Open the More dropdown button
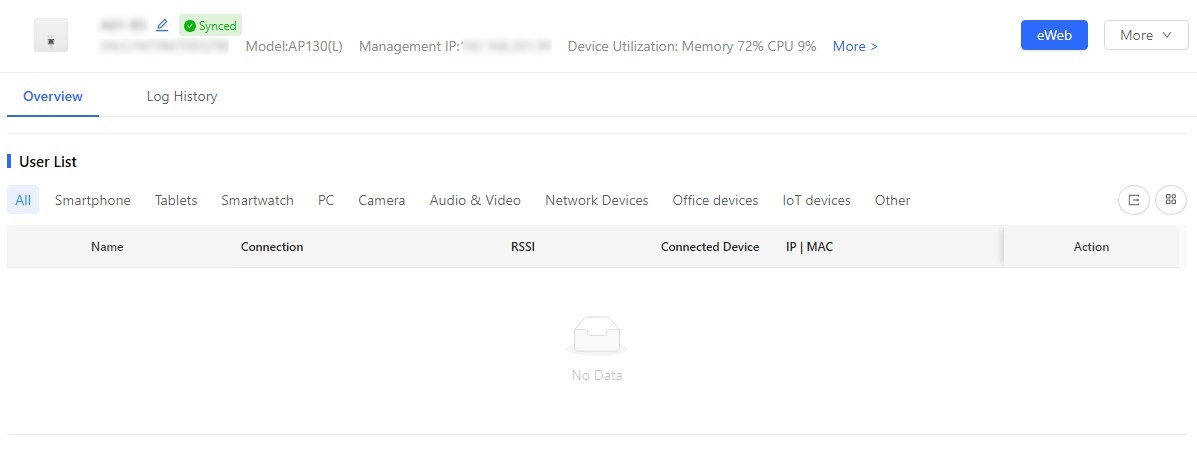Viewport: 1197px width, 450px height. click(x=1146, y=35)
